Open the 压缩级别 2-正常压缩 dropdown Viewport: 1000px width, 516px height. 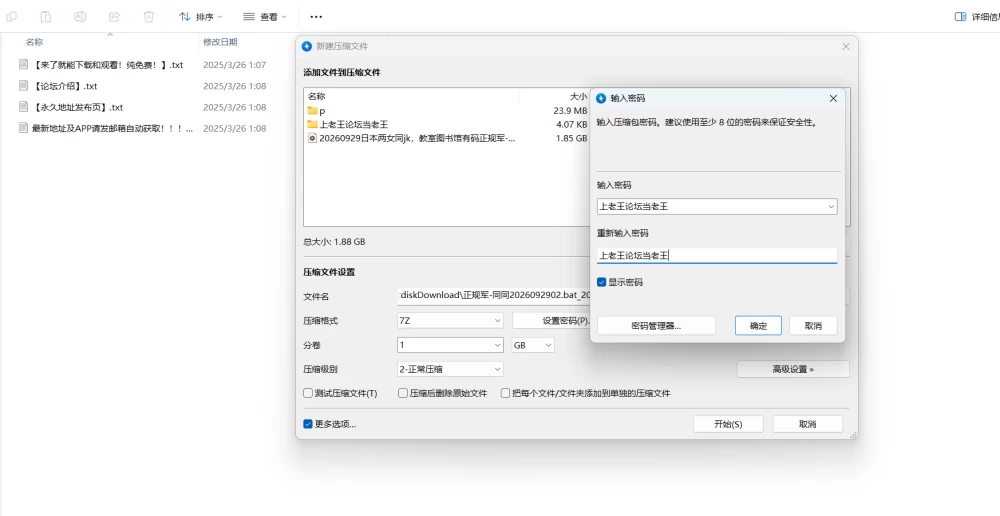450,369
